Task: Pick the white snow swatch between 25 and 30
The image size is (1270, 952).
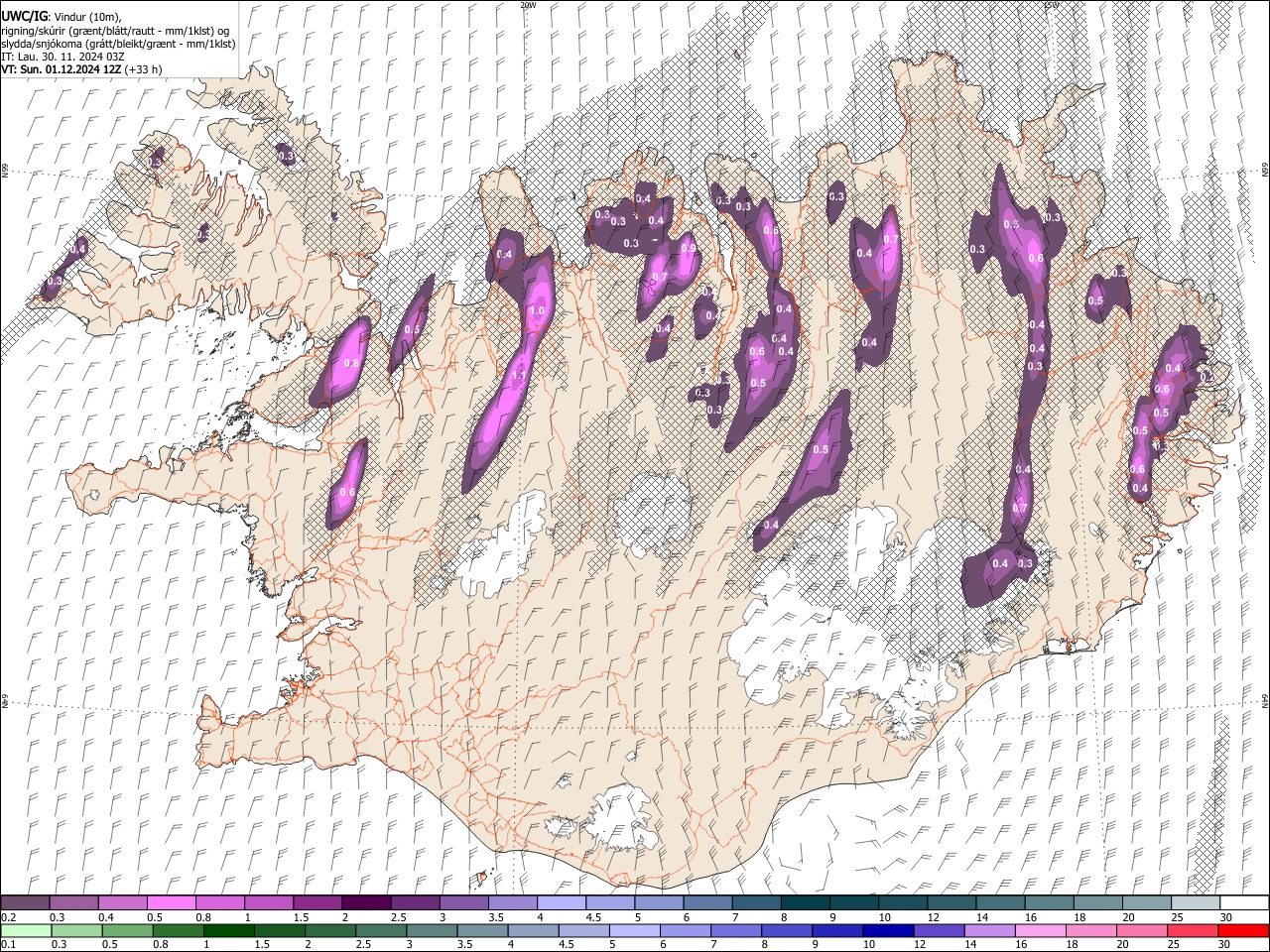Action: point(1195,903)
